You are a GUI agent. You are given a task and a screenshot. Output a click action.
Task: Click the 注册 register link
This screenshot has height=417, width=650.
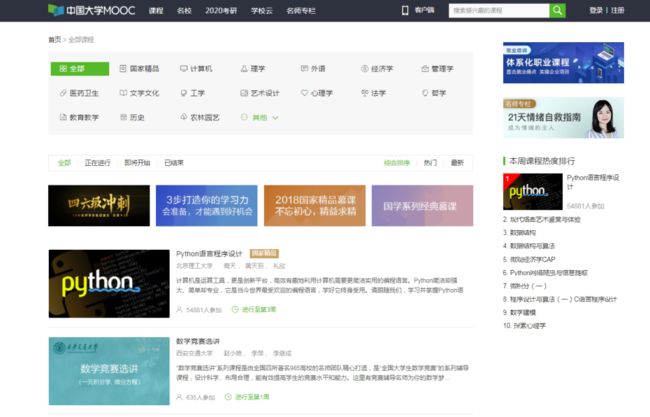tap(617, 10)
